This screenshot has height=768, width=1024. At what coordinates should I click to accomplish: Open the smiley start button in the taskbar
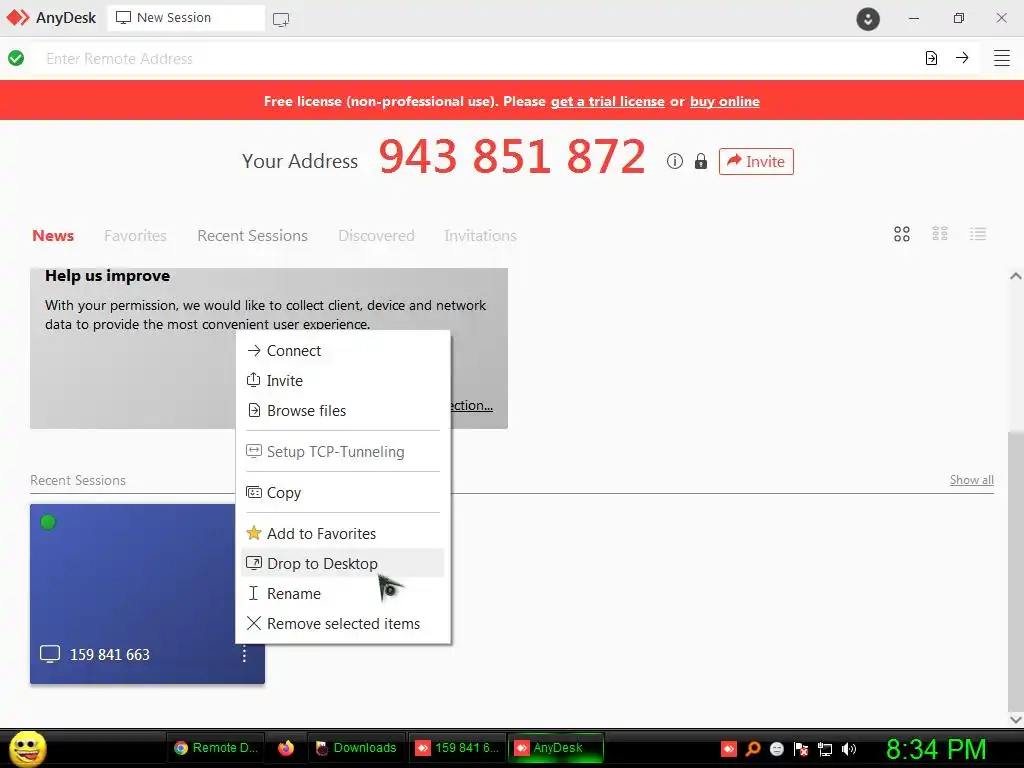[27, 748]
